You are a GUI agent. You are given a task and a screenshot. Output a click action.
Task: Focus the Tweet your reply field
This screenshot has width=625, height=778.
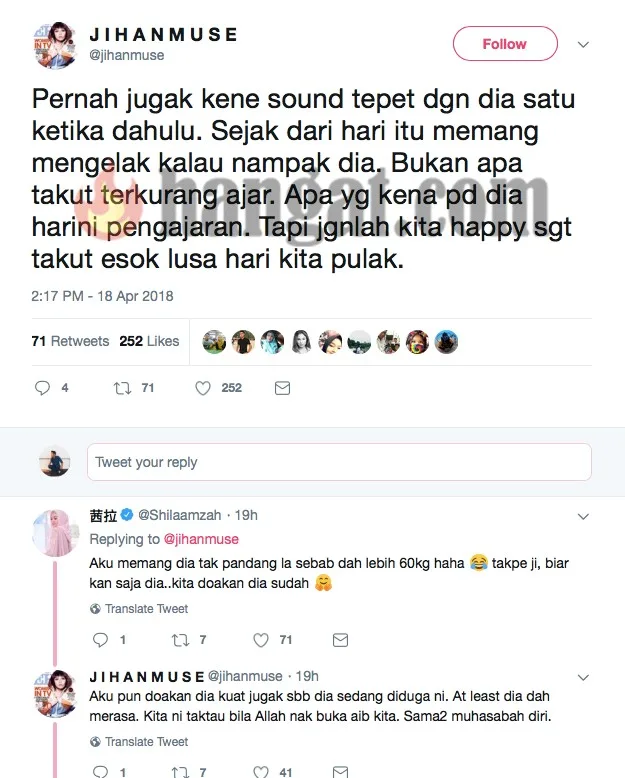[x=339, y=462]
